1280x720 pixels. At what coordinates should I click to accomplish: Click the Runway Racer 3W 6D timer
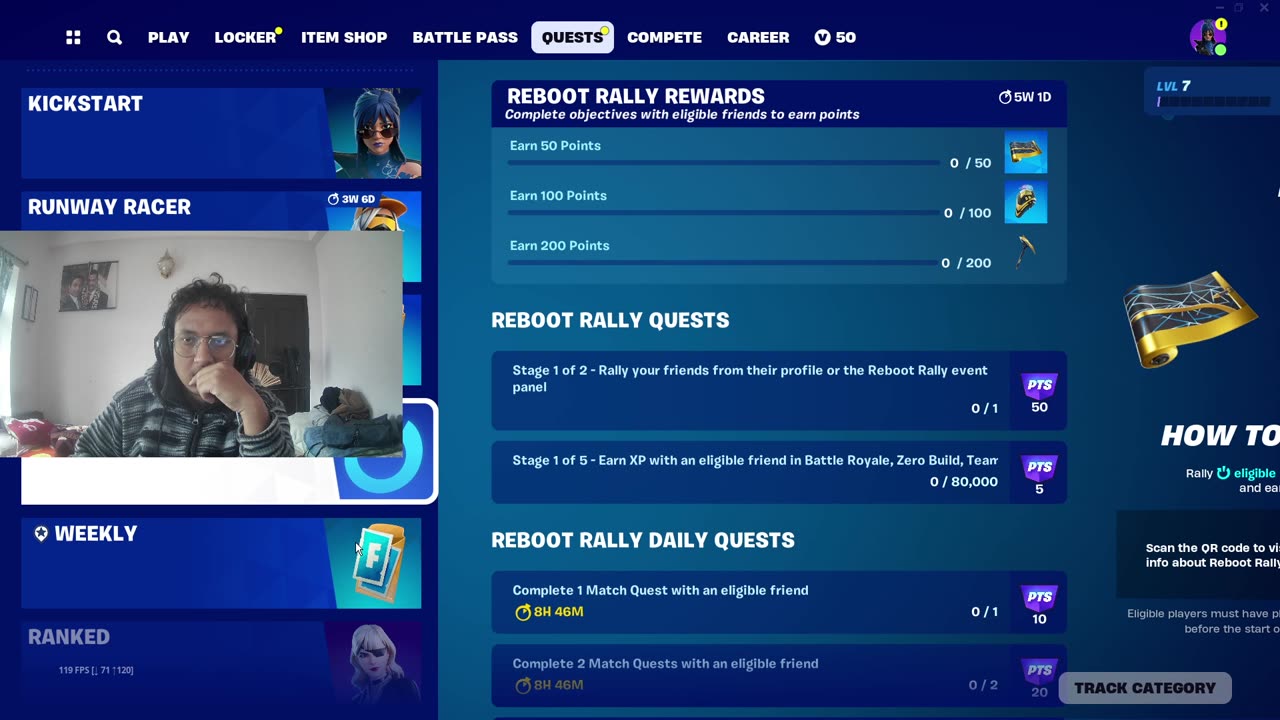coord(350,199)
